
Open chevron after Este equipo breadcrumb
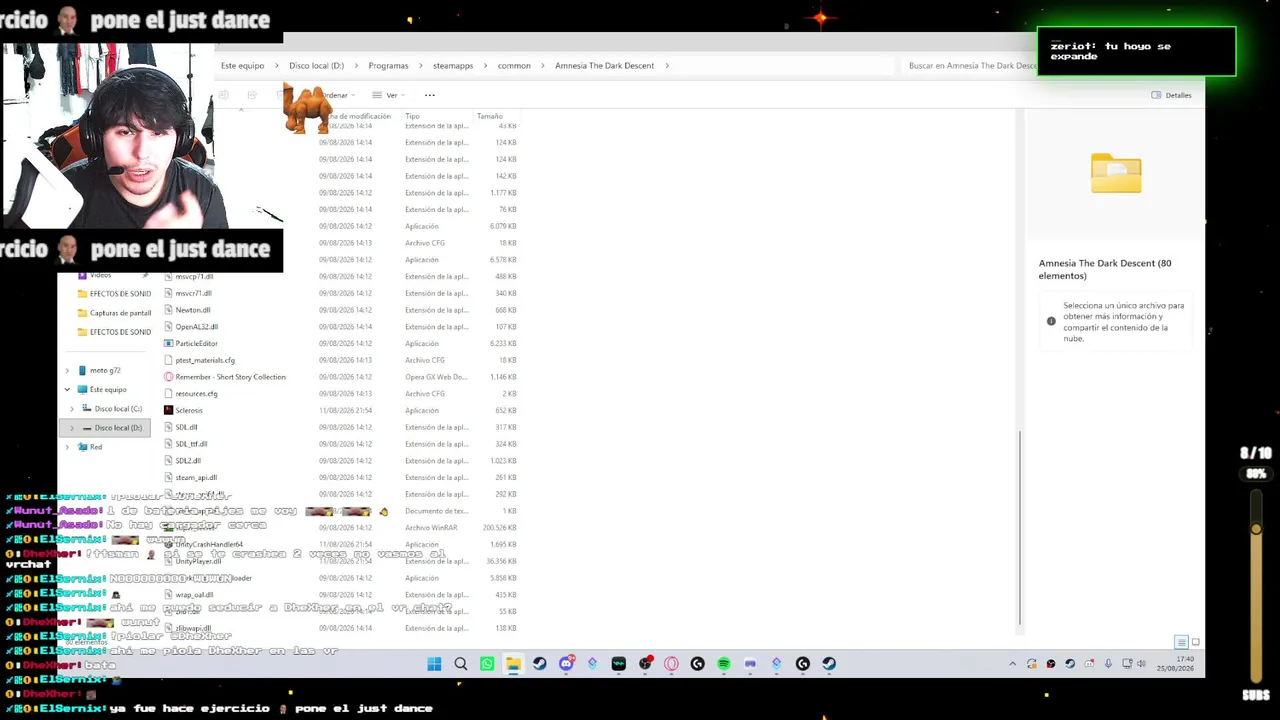pyautogui.click(x=277, y=66)
